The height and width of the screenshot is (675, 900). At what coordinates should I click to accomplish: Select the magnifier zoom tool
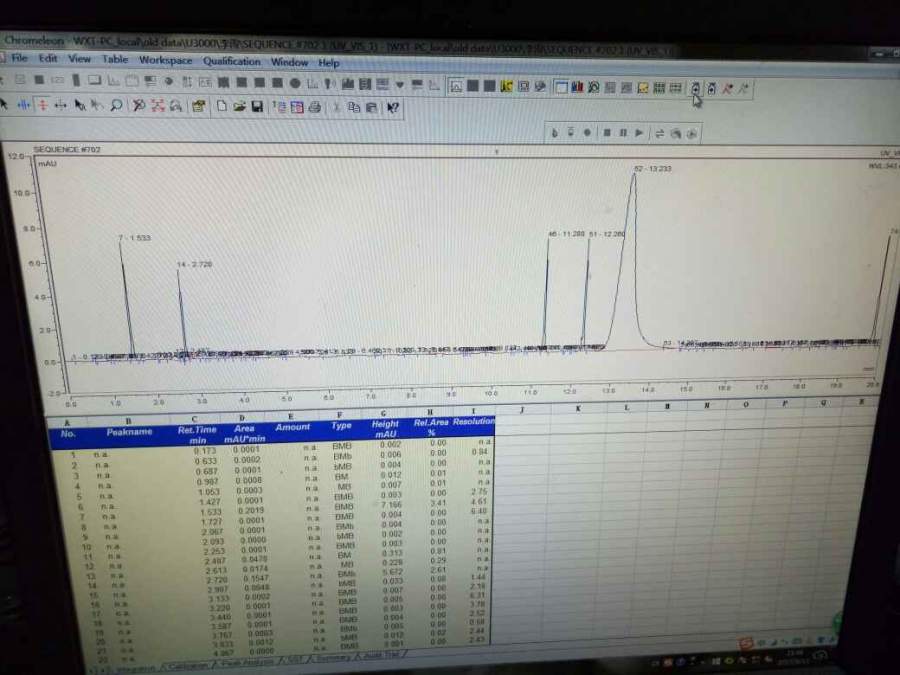click(117, 106)
